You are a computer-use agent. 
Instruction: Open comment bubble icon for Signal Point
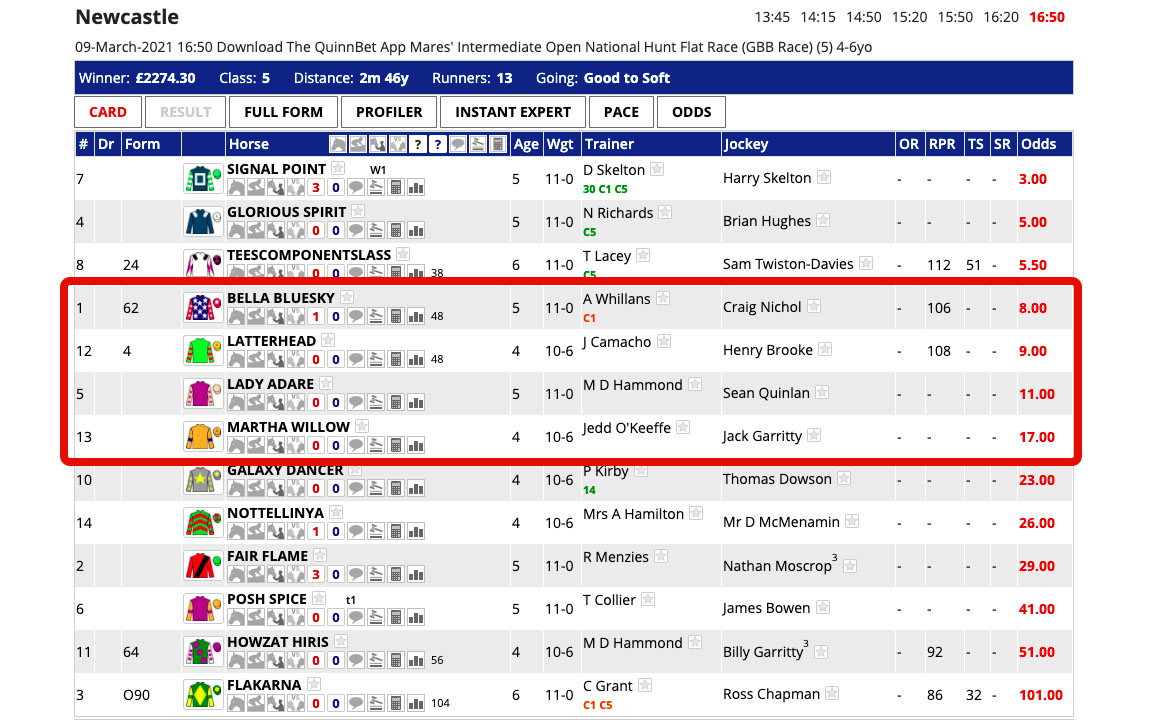[356, 188]
